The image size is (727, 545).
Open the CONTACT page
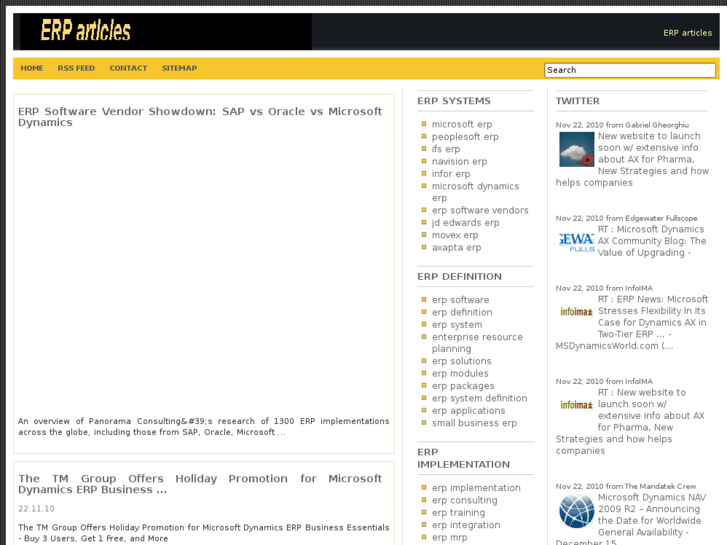[128, 68]
